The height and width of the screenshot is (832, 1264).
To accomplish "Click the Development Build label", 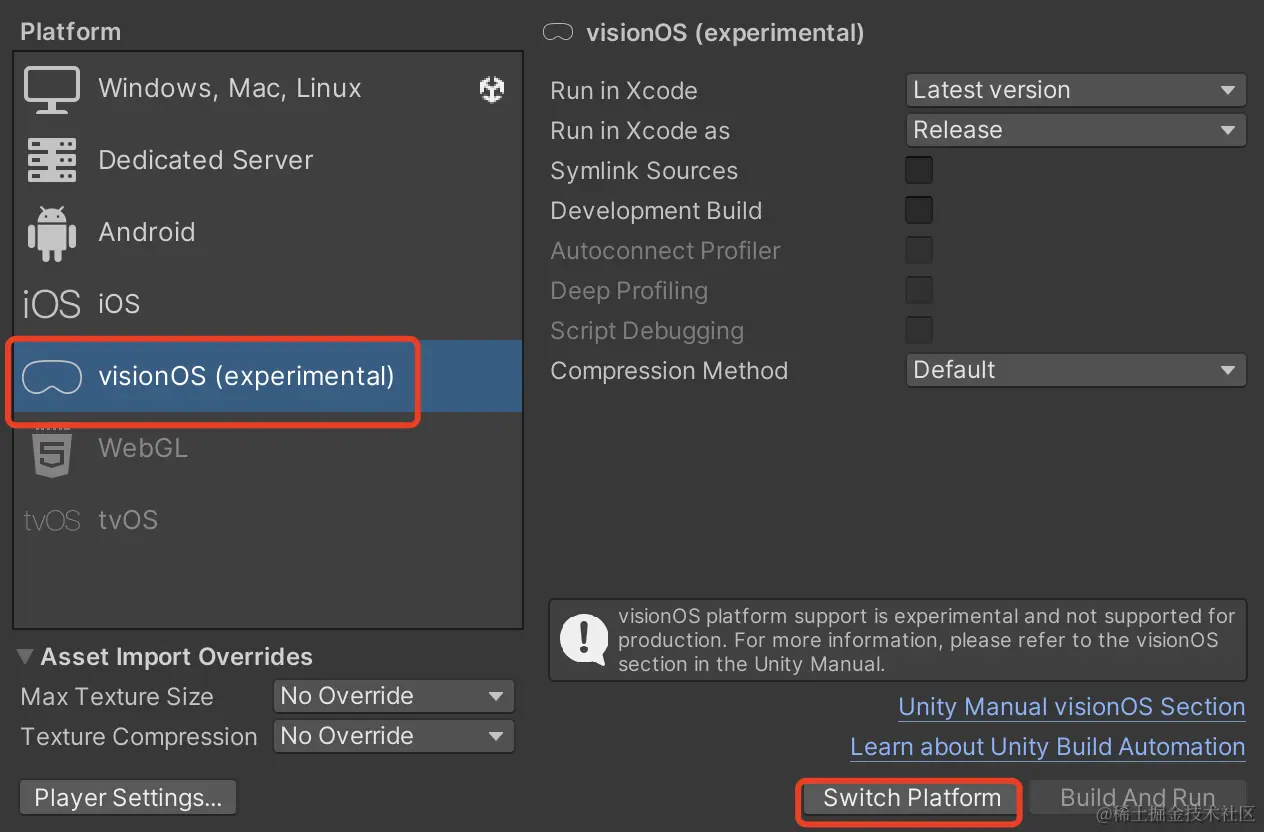I will [x=656, y=210].
